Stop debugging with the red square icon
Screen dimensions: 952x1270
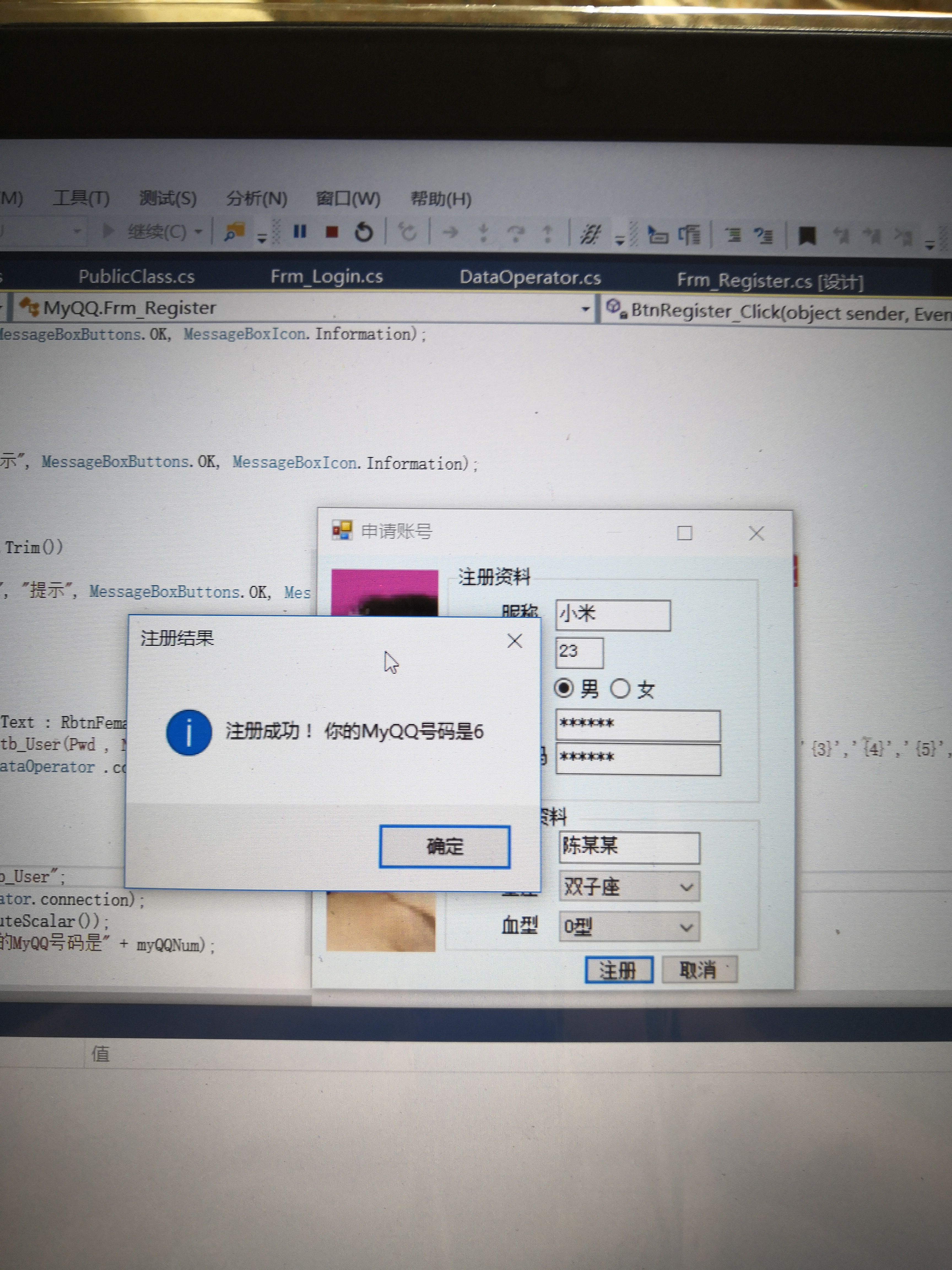[x=332, y=232]
